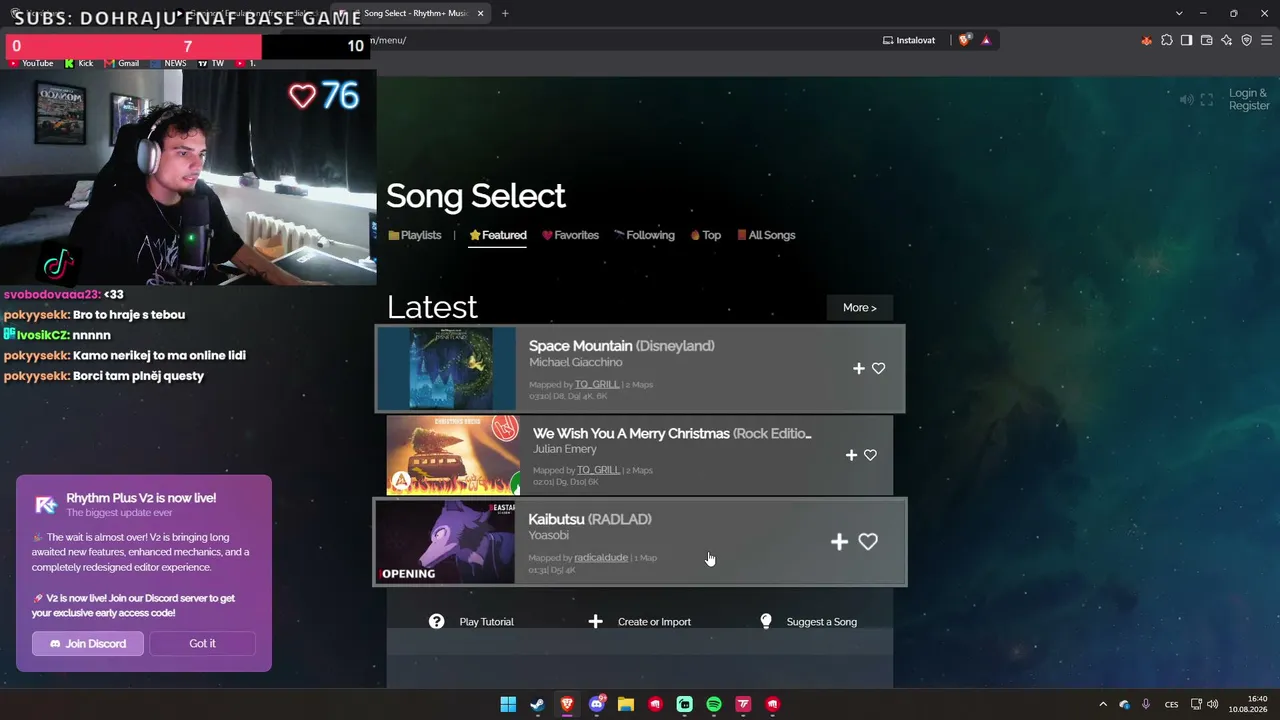Screen dimensions: 1280x720
Task: Open the Brave Rewards triangle icon
Action: click(986, 40)
